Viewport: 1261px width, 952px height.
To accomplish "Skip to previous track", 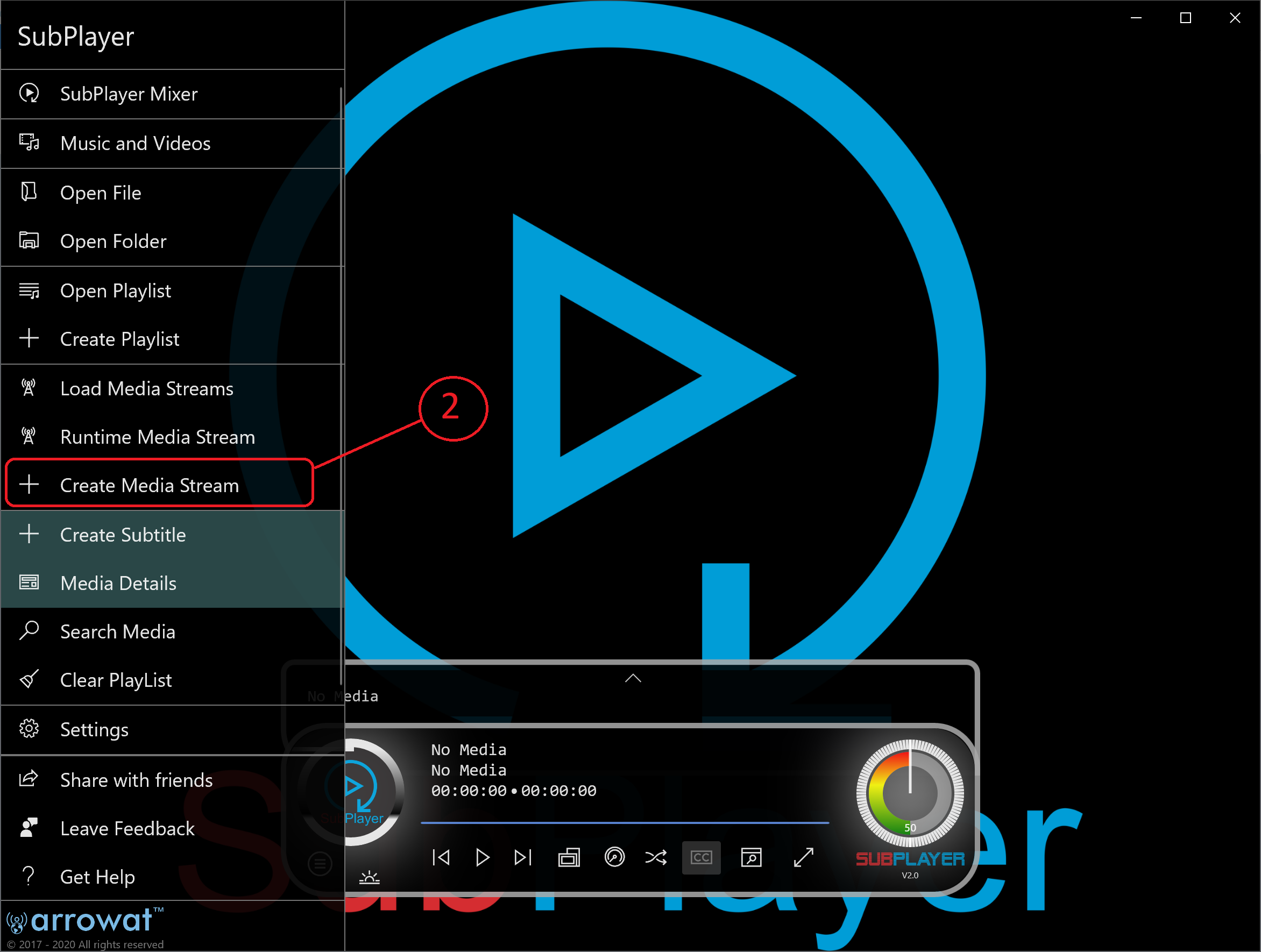I will pyautogui.click(x=442, y=857).
